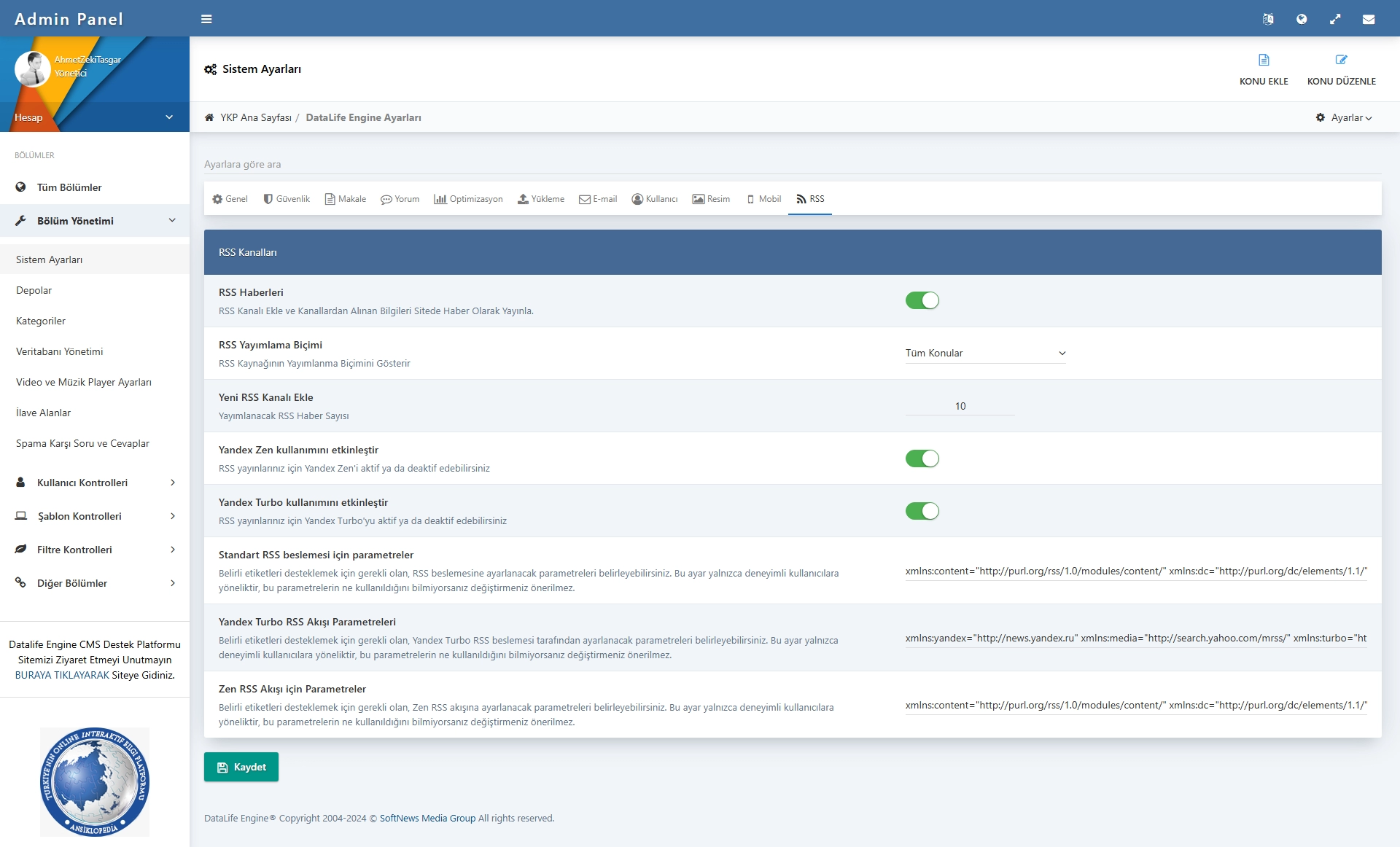This screenshot has height=847, width=1400.
Task: Click the fullscreen expand arrows icon
Action: point(1335,19)
